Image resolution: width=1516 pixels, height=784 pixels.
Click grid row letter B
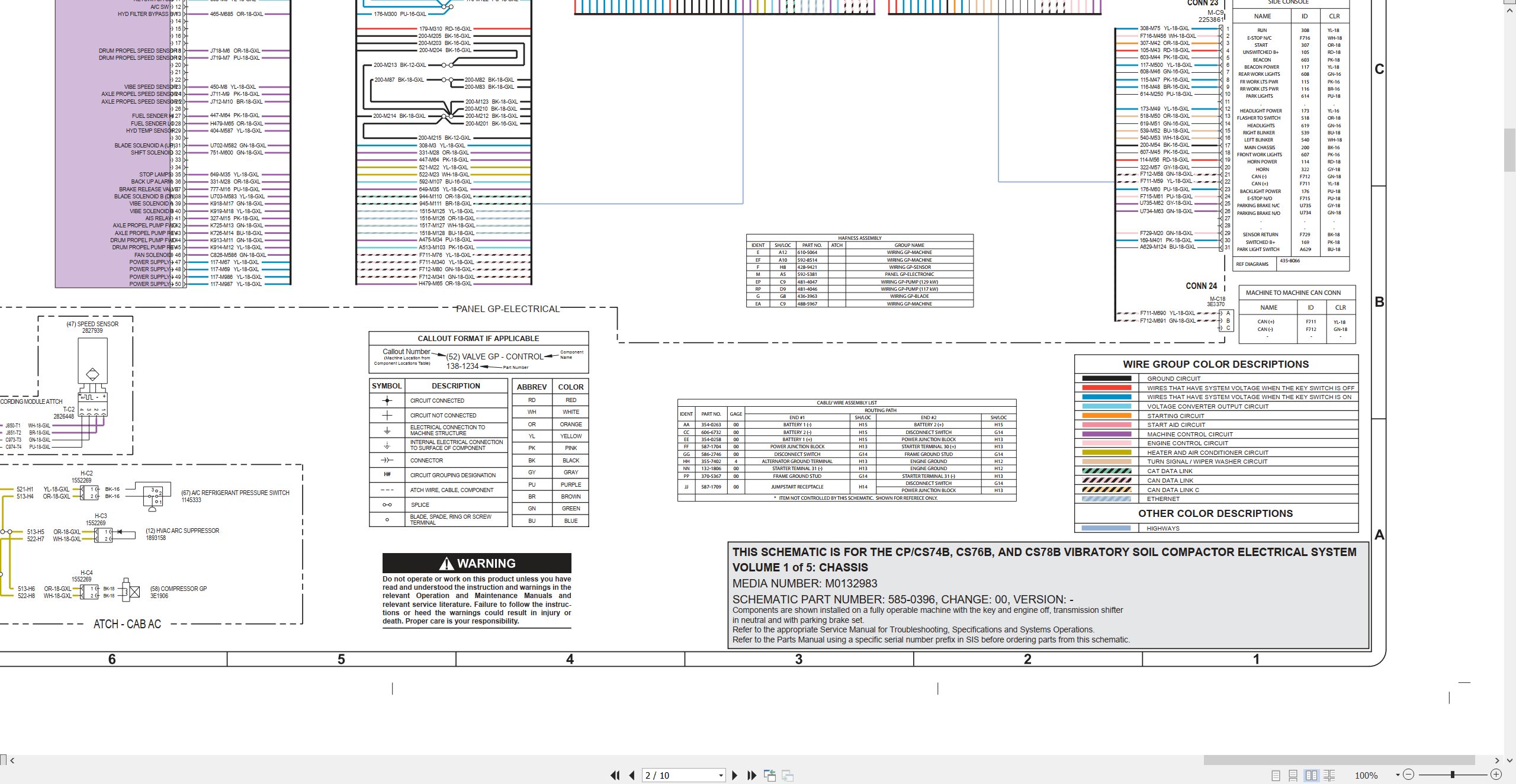1379,302
